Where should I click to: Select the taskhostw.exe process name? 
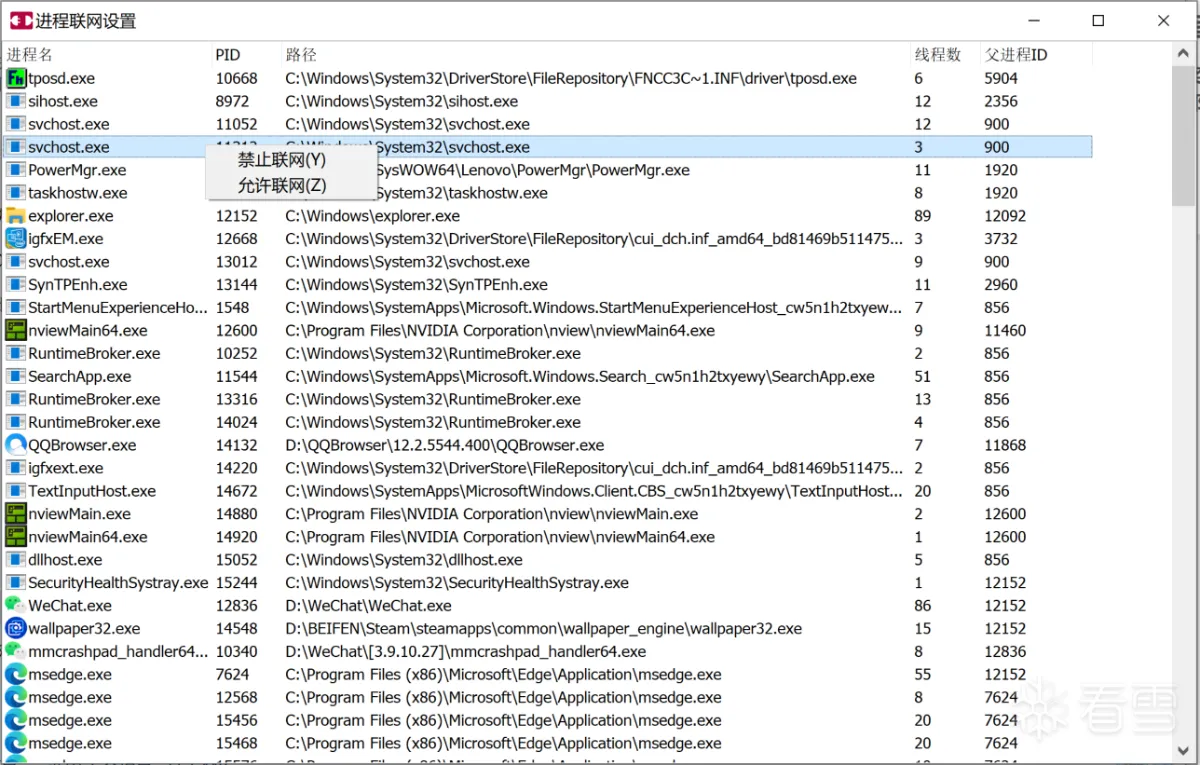pos(78,193)
